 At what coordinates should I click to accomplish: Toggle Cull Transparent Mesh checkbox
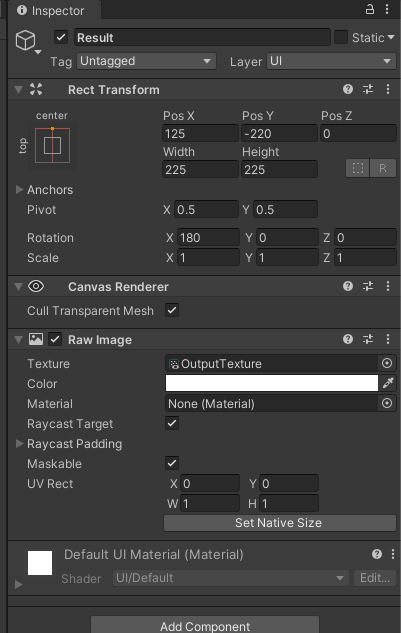tap(172, 310)
